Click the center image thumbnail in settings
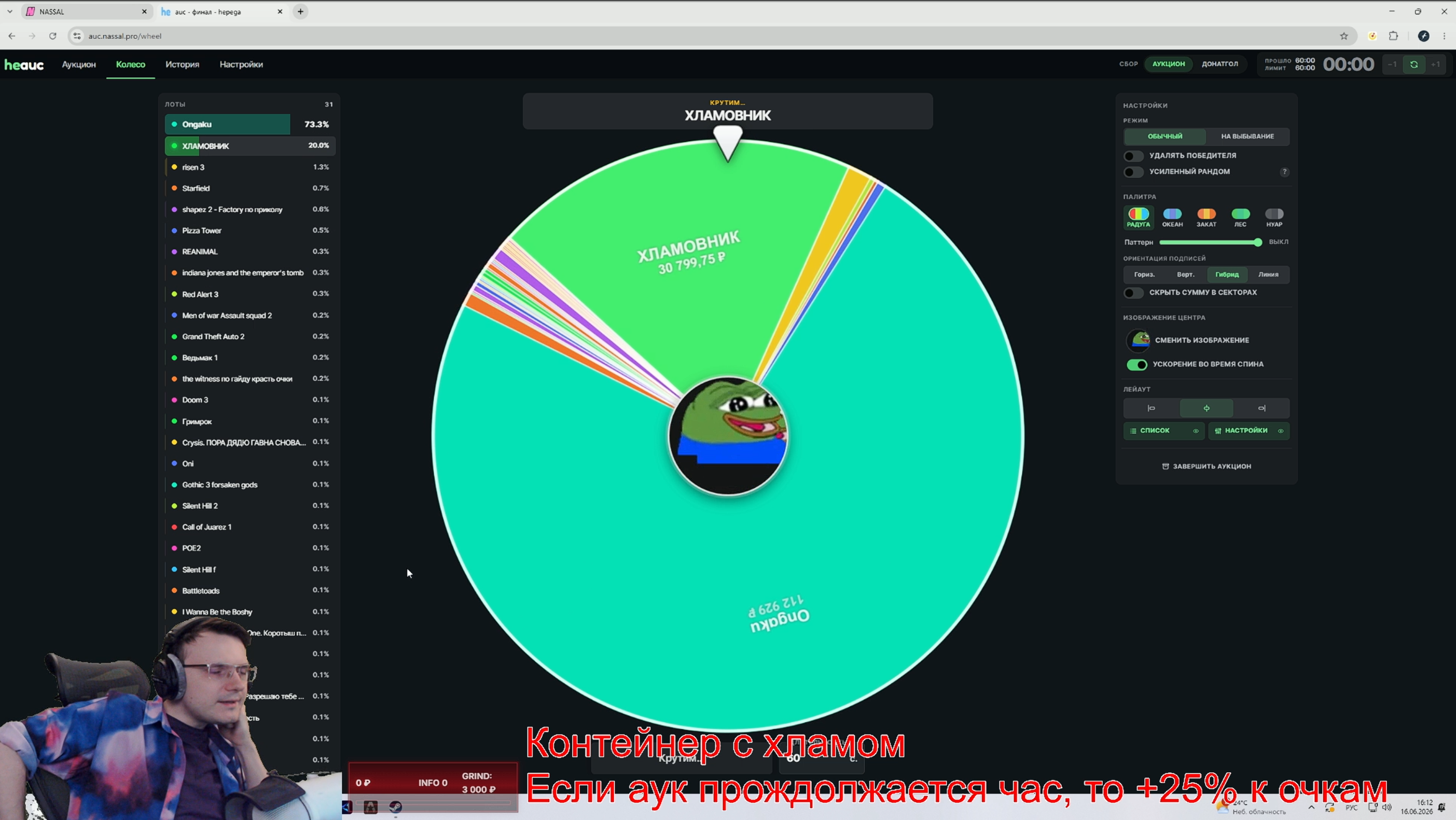 coord(1138,340)
